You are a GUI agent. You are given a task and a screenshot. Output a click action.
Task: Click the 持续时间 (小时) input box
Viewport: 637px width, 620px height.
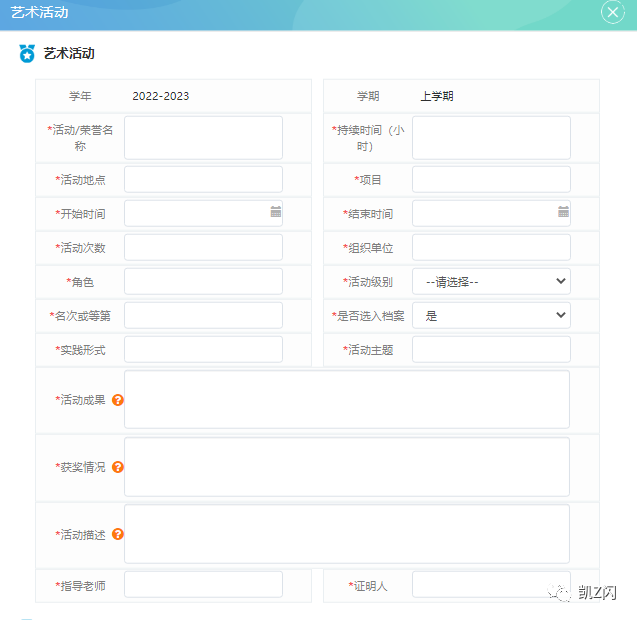click(x=491, y=138)
